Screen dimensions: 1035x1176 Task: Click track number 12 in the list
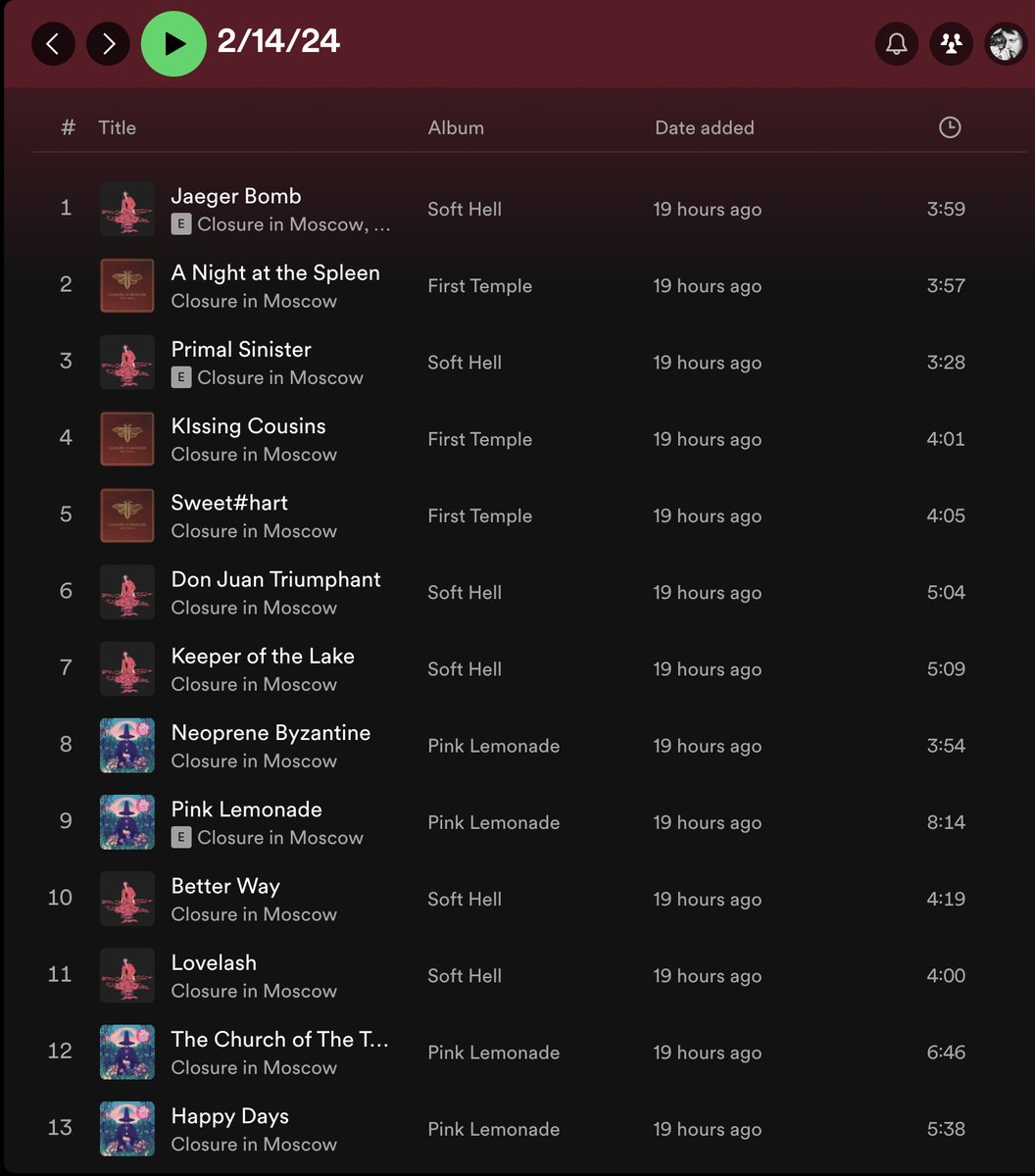pos(60,1052)
